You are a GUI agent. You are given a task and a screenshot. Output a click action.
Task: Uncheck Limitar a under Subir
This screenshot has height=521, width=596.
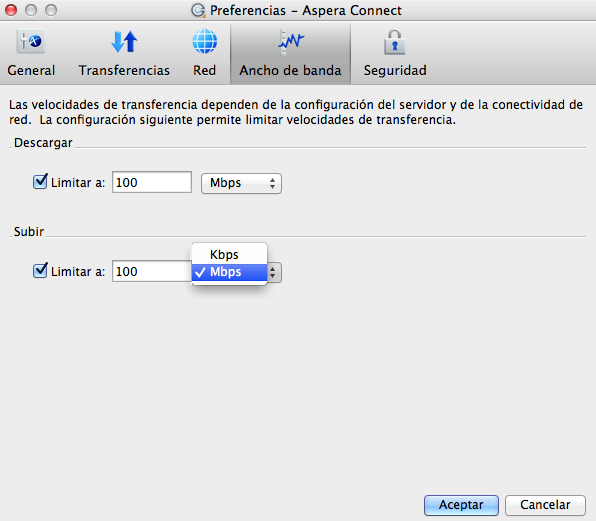pos(40,270)
